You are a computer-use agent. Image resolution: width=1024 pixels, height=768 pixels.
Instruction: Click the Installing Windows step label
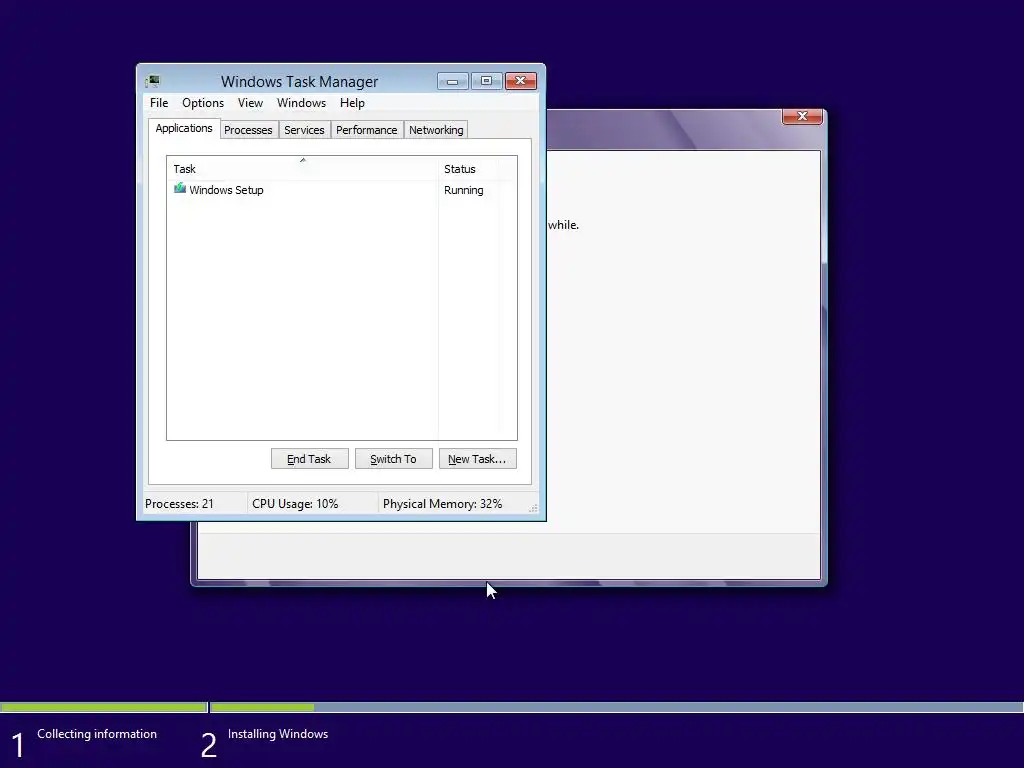(278, 734)
